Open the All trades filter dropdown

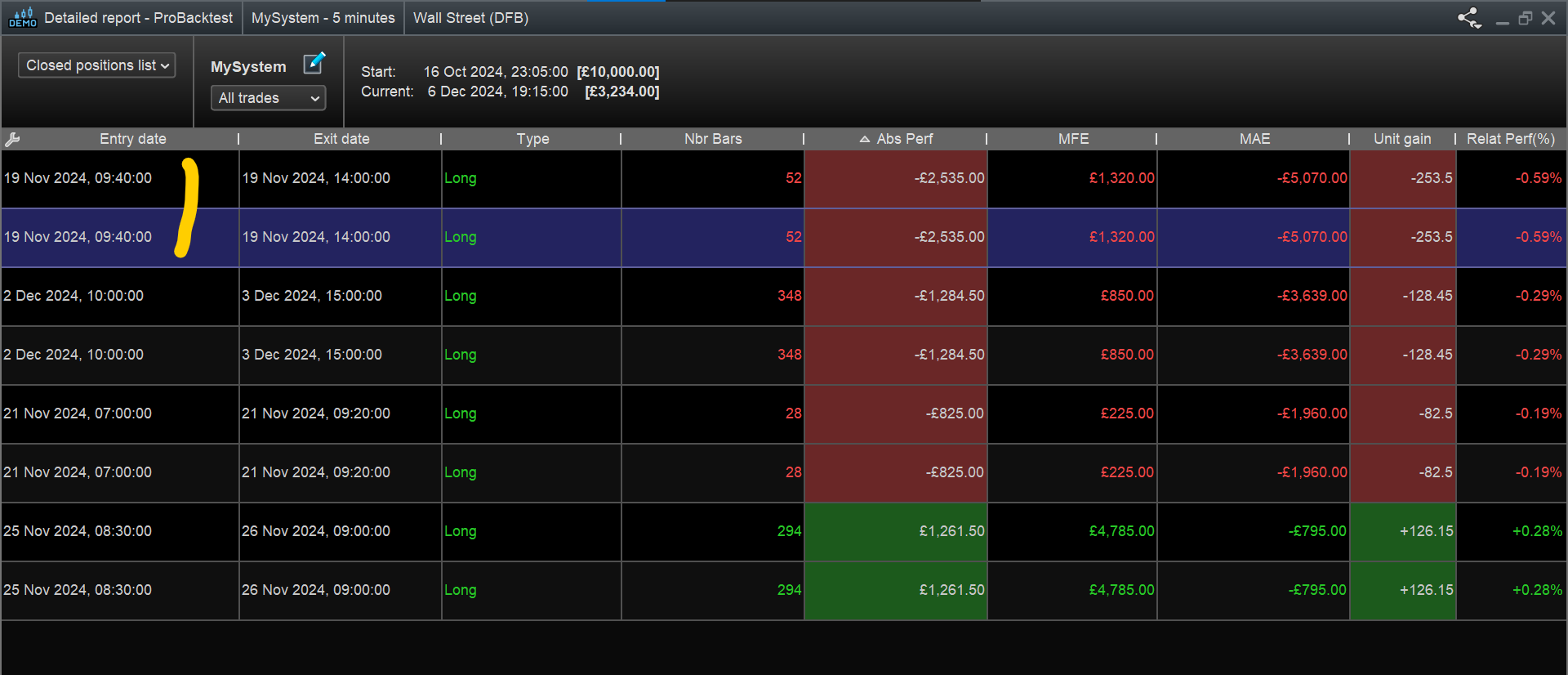(268, 98)
